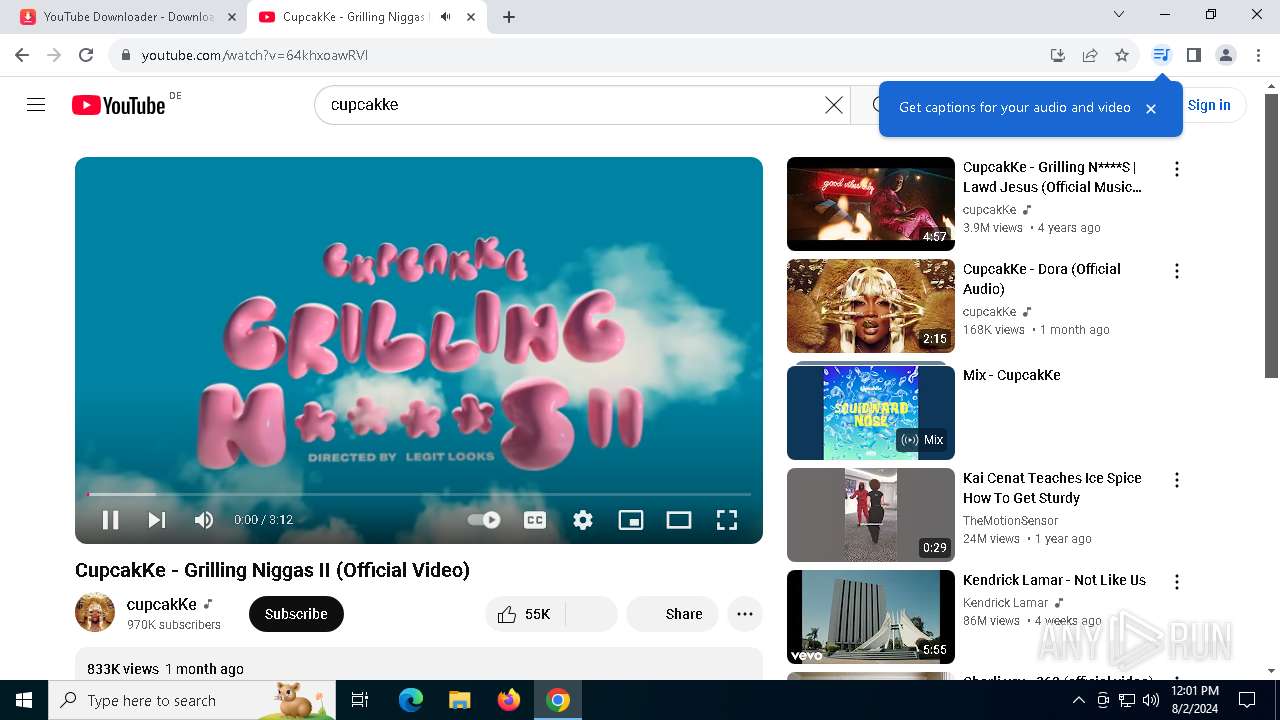Open Kendrick Lamar - Not Like Us video
Viewport: 1280px width, 720px height.
click(x=871, y=617)
